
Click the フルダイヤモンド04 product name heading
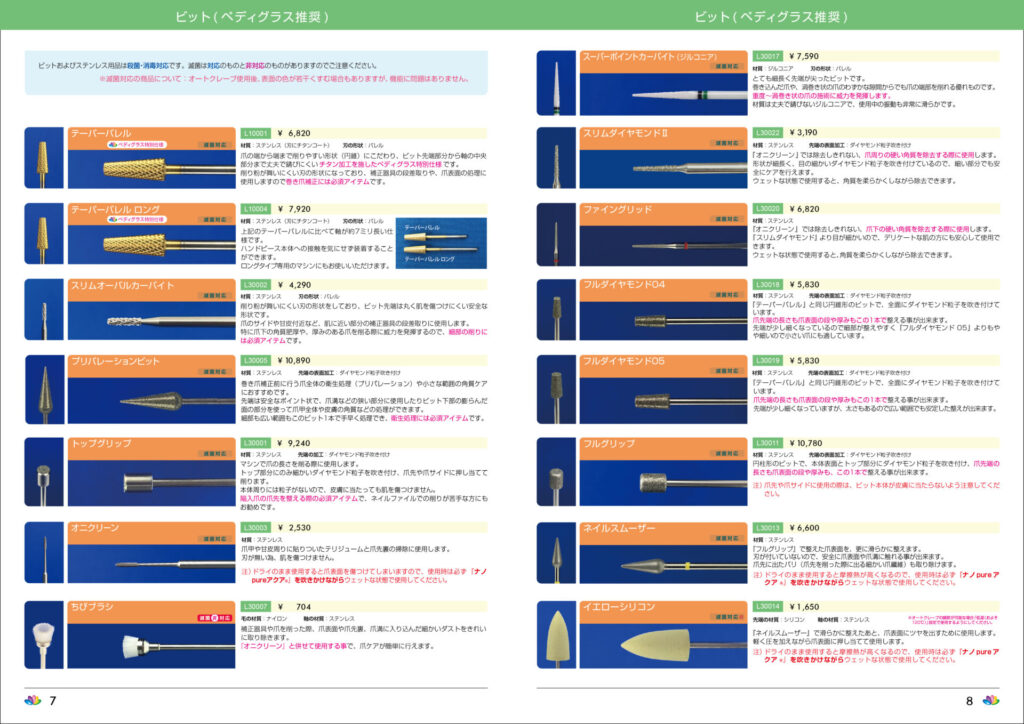(624, 285)
